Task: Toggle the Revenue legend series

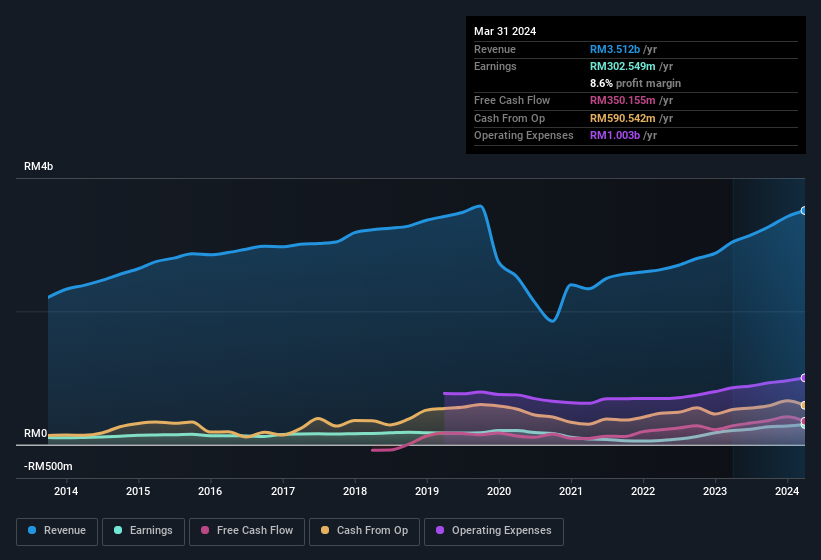Action: pyautogui.click(x=57, y=531)
